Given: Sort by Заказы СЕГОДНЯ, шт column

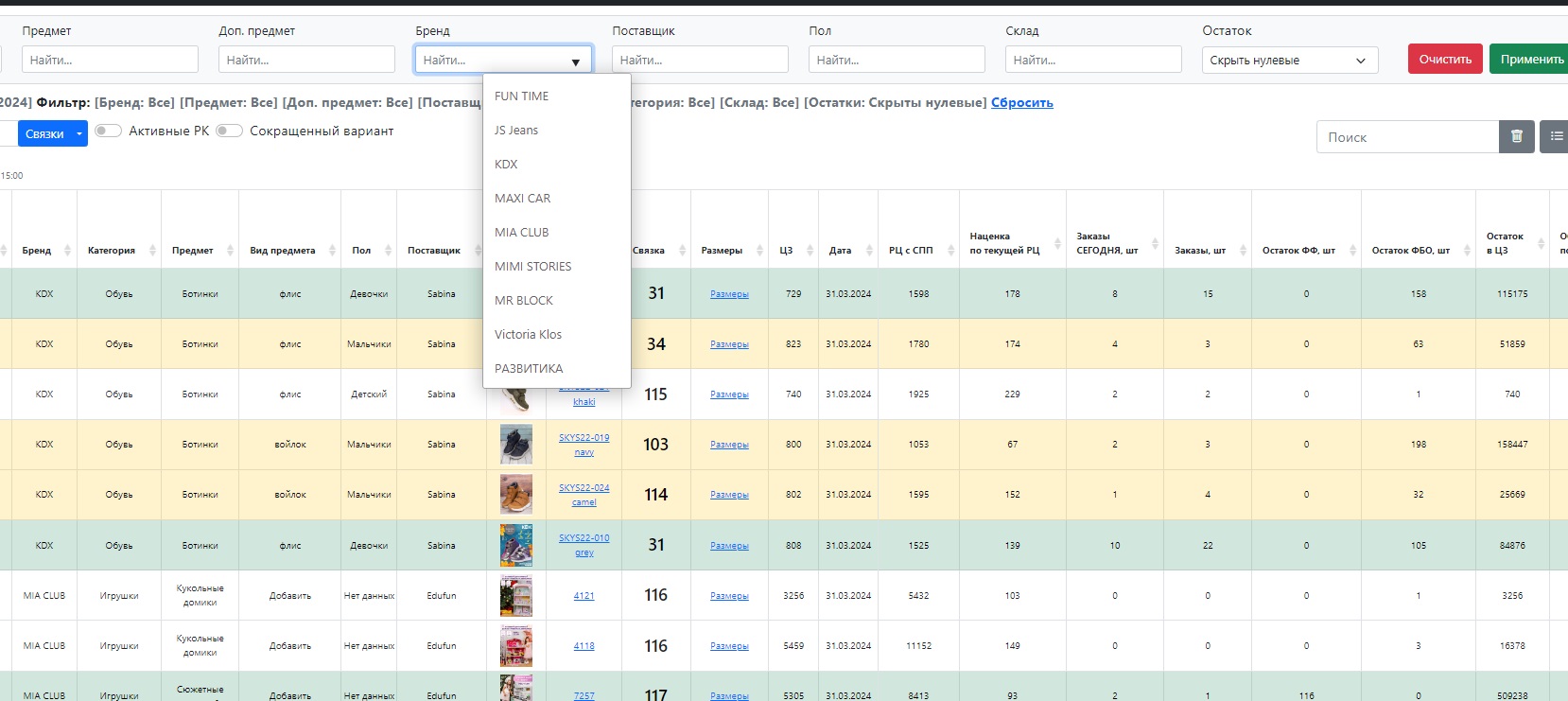Looking at the screenshot, I should (x=1154, y=244).
